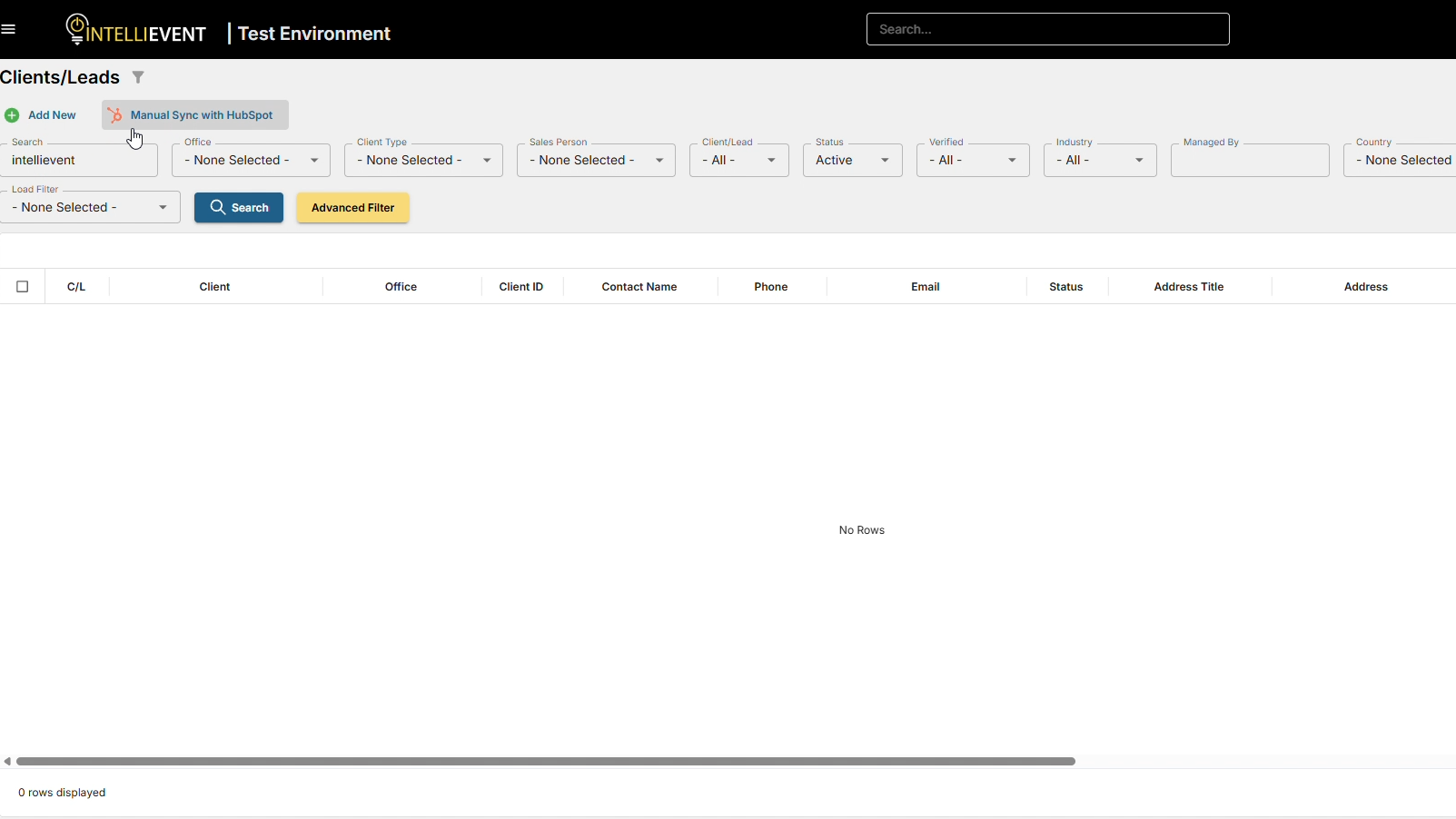
Task: Run the blue Search button
Action: (x=239, y=208)
